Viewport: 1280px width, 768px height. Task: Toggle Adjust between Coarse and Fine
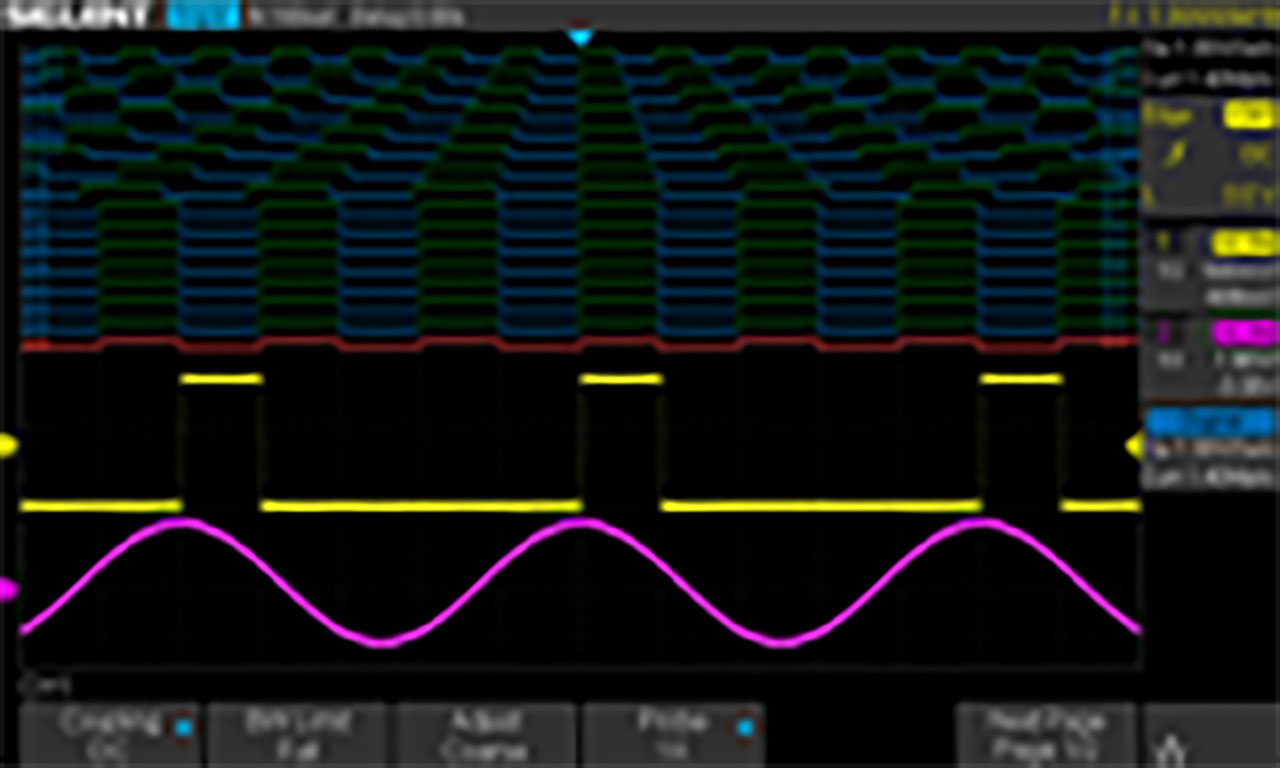tap(487, 737)
